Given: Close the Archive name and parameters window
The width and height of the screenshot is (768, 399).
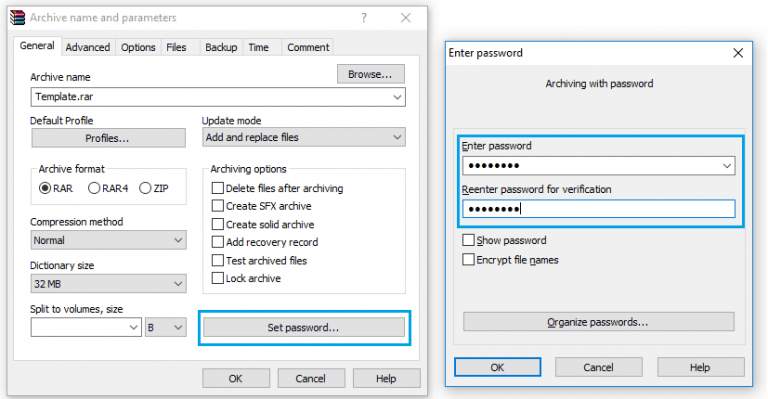Looking at the screenshot, I should click(406, 18).
